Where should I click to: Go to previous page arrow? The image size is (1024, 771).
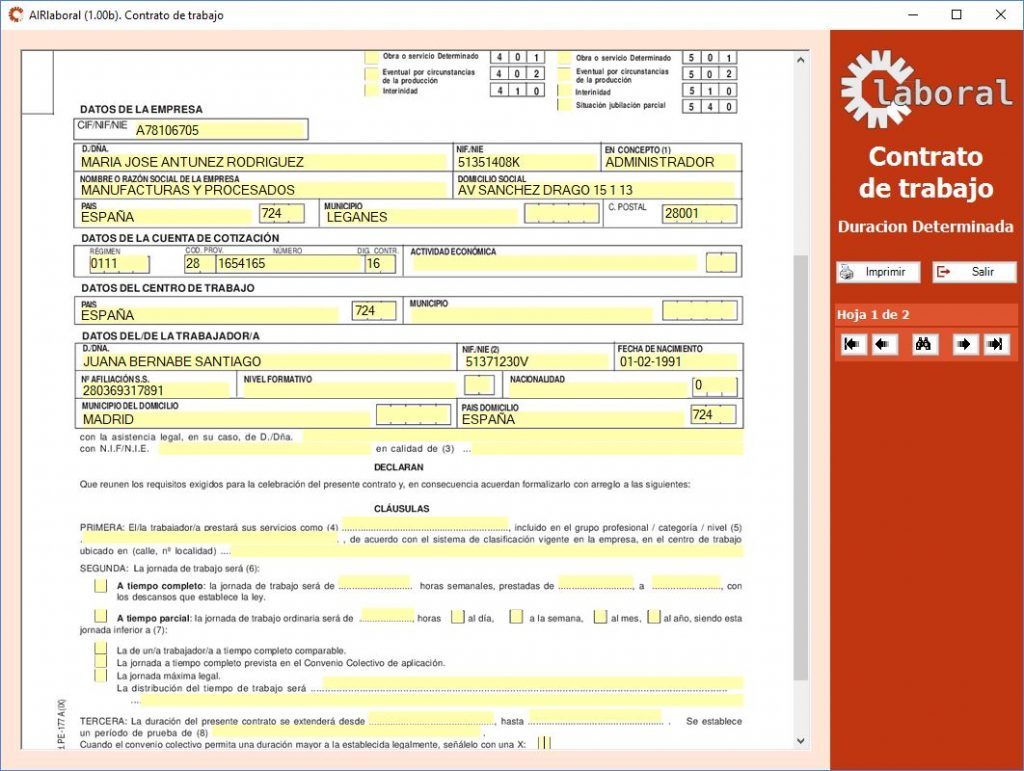point(884,344)
